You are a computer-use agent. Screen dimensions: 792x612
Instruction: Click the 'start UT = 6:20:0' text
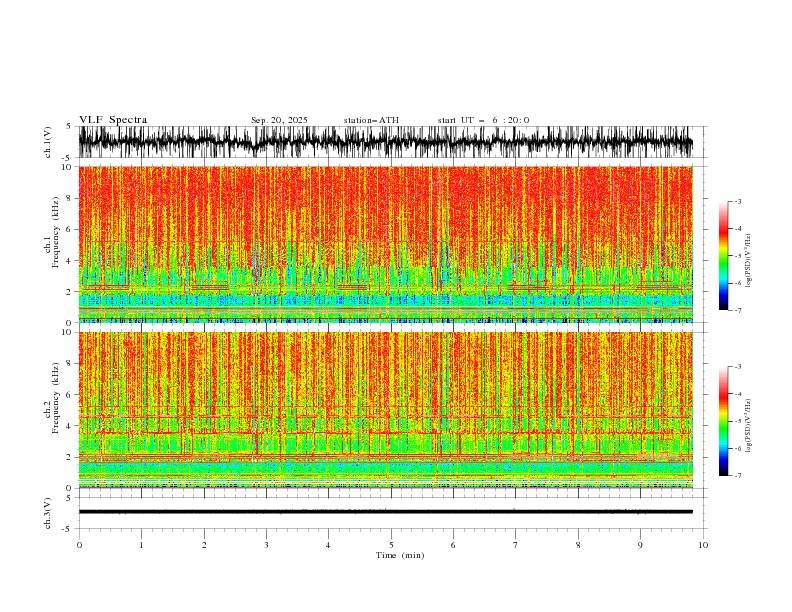[x=483, y=120]
